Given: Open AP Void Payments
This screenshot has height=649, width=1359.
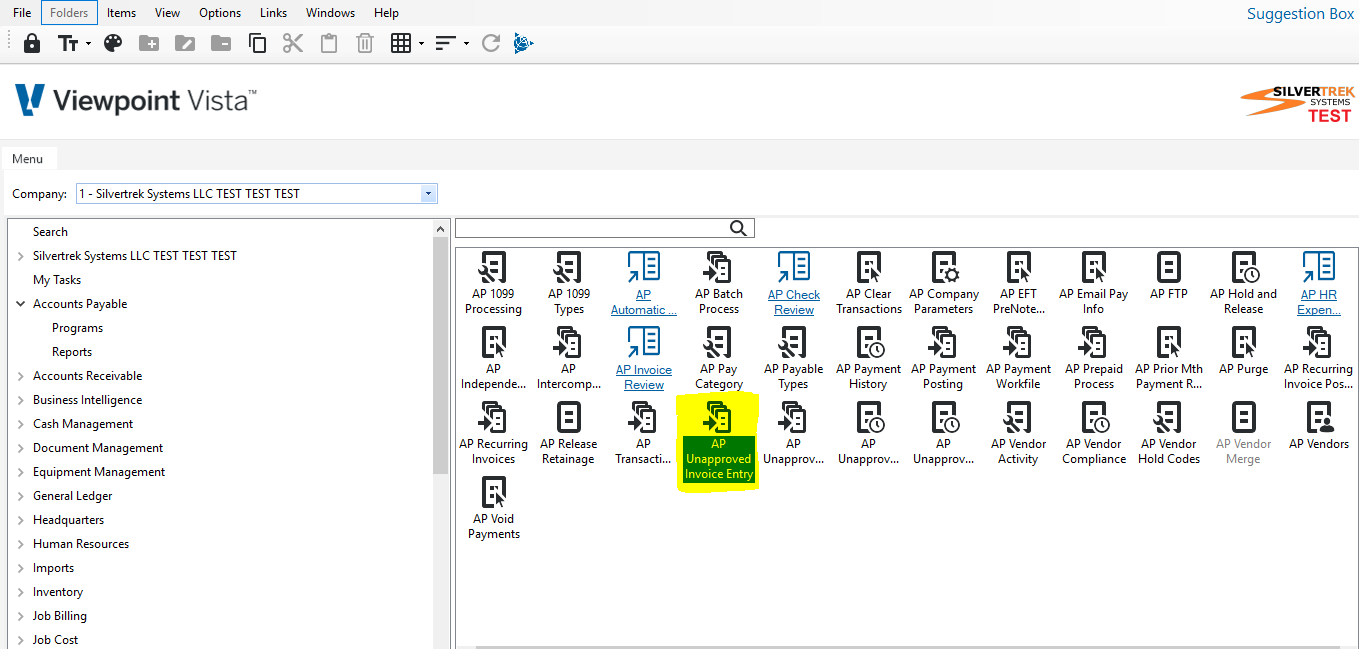Looking at the screenshot, I should coord(493,508).
